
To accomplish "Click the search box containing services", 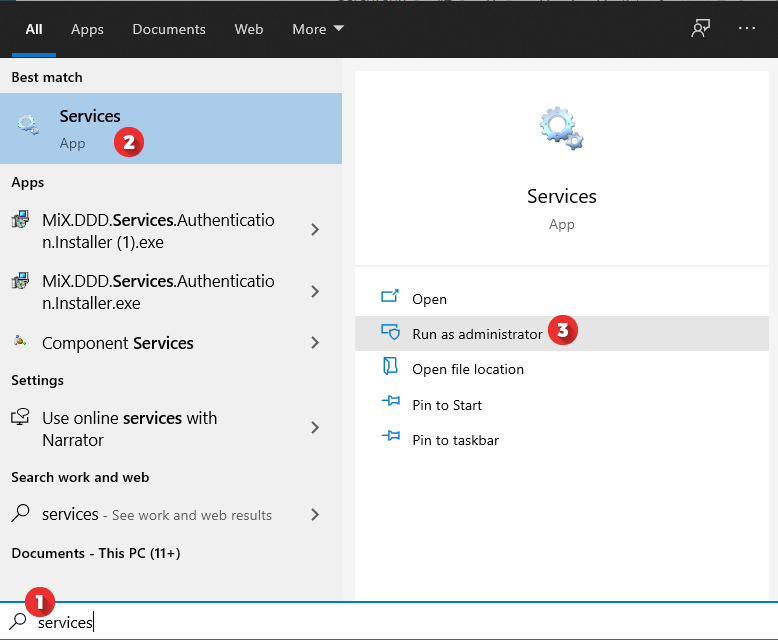I will tap(389, 622).
